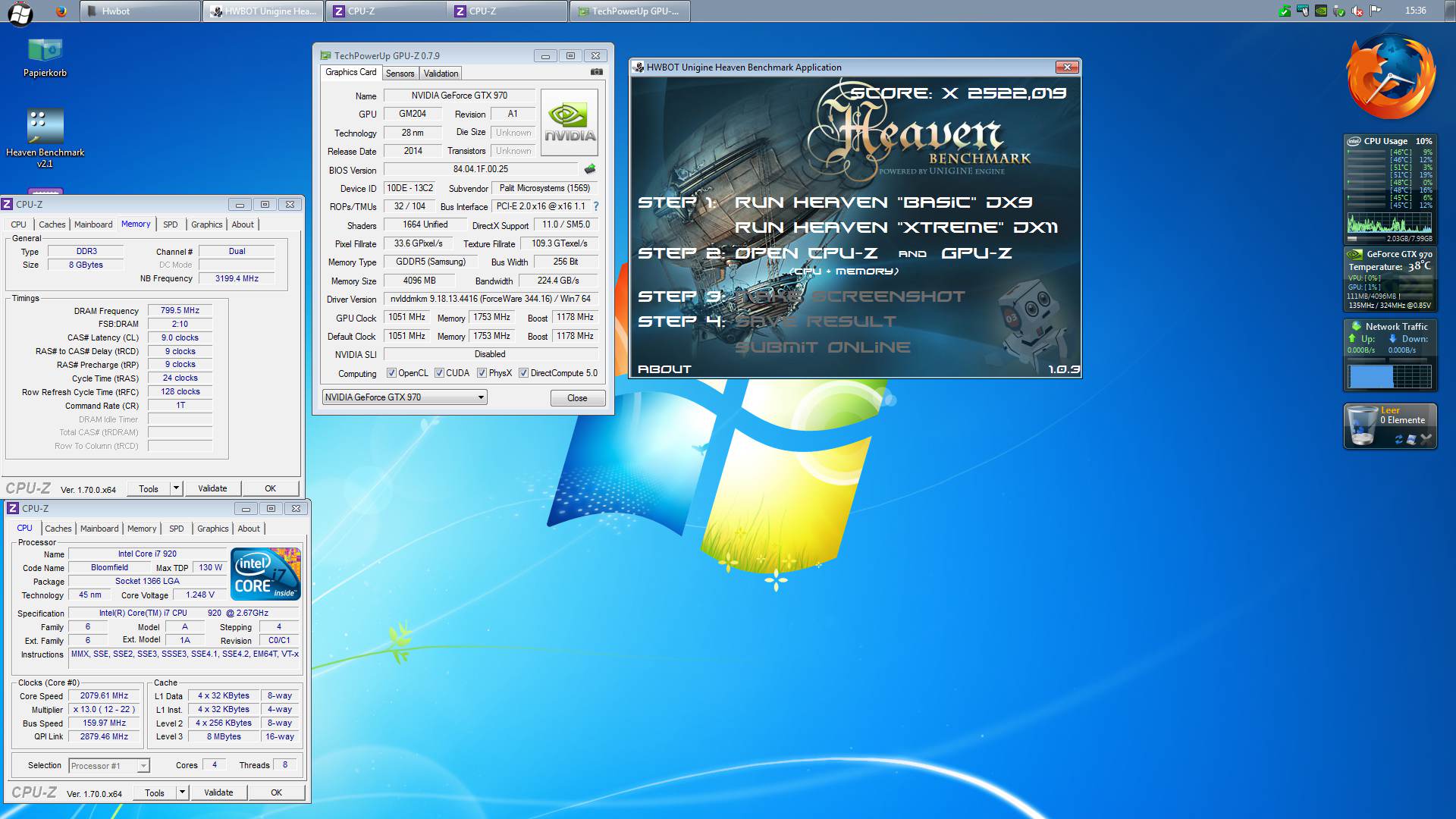Click OK in the CPU-Z CPU window
The image size is (1456, 819).
[276, 792]
